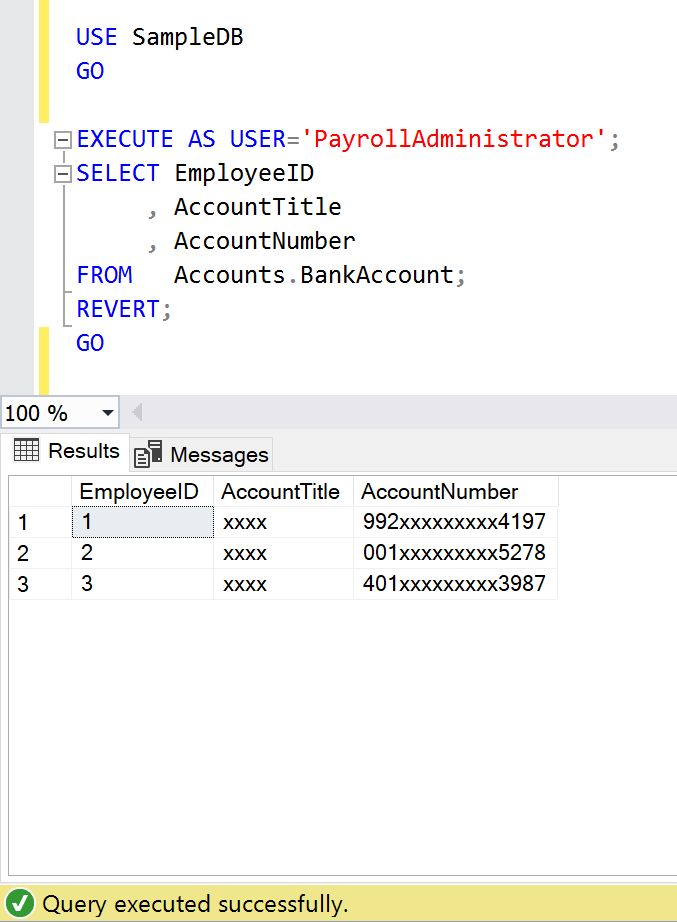Collapse the EXECUTE AS USER code block
Screen dimensions: 677x922
(63, 140)
